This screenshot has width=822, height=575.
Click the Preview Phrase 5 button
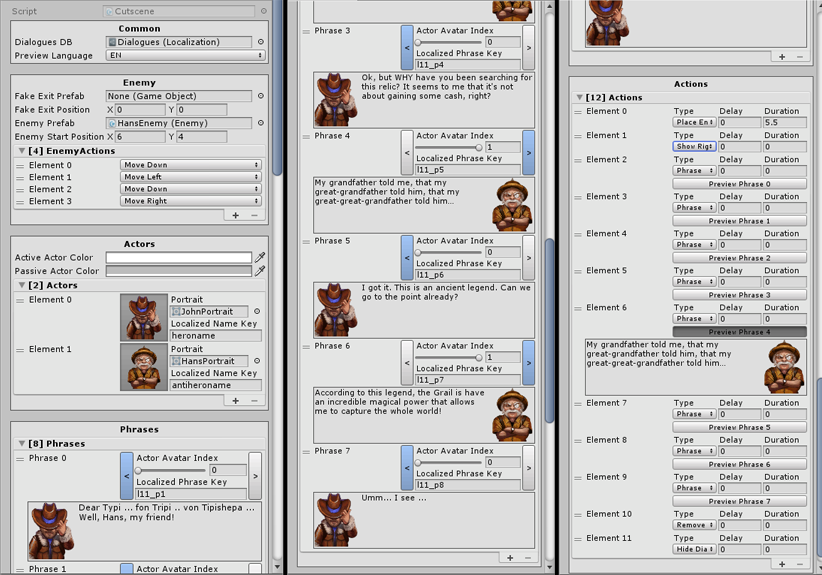(x=739, y=427)
